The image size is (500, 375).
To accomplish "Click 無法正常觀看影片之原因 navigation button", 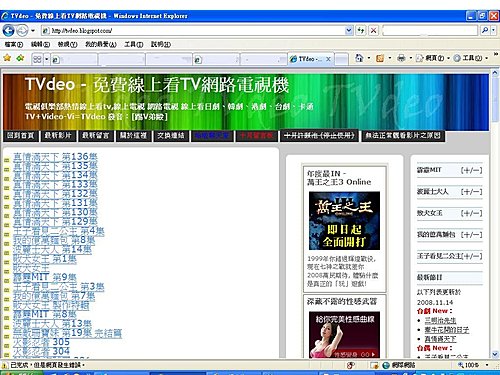I will pyautogui.click(x=403, y=136).
